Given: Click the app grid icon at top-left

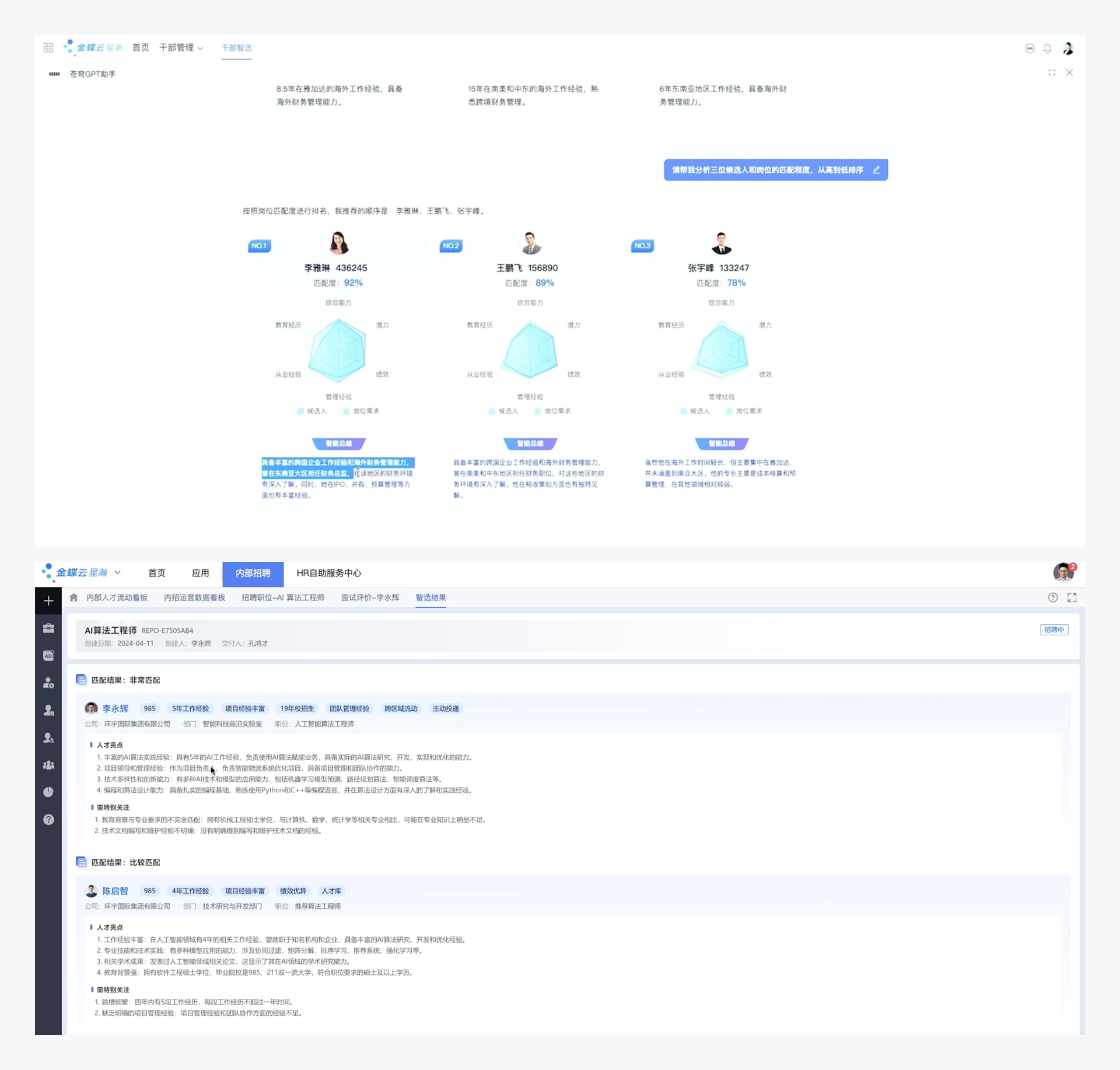Looking at the screenshot, I should [x=48, y=48].
